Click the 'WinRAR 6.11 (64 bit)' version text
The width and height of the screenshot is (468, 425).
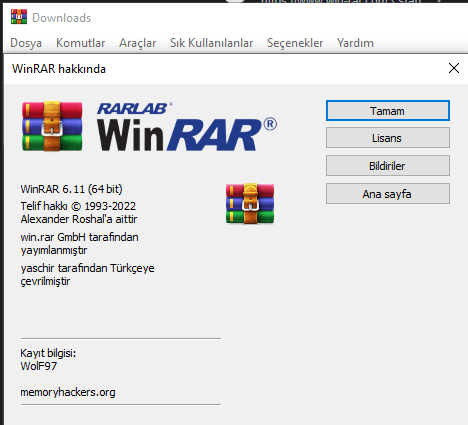pyautogui.click(x=71, y=189)
